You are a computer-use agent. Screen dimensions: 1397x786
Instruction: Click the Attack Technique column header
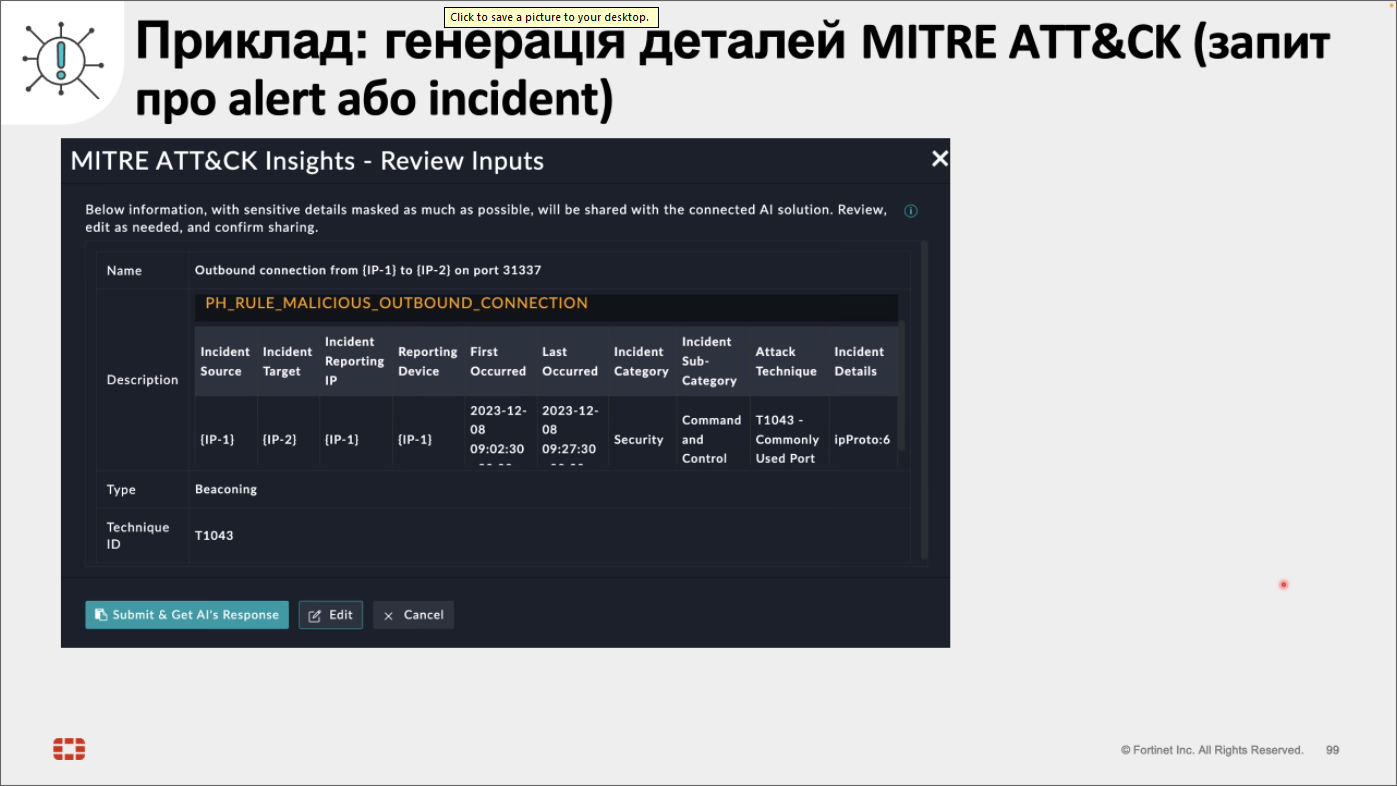click(785, 361)
